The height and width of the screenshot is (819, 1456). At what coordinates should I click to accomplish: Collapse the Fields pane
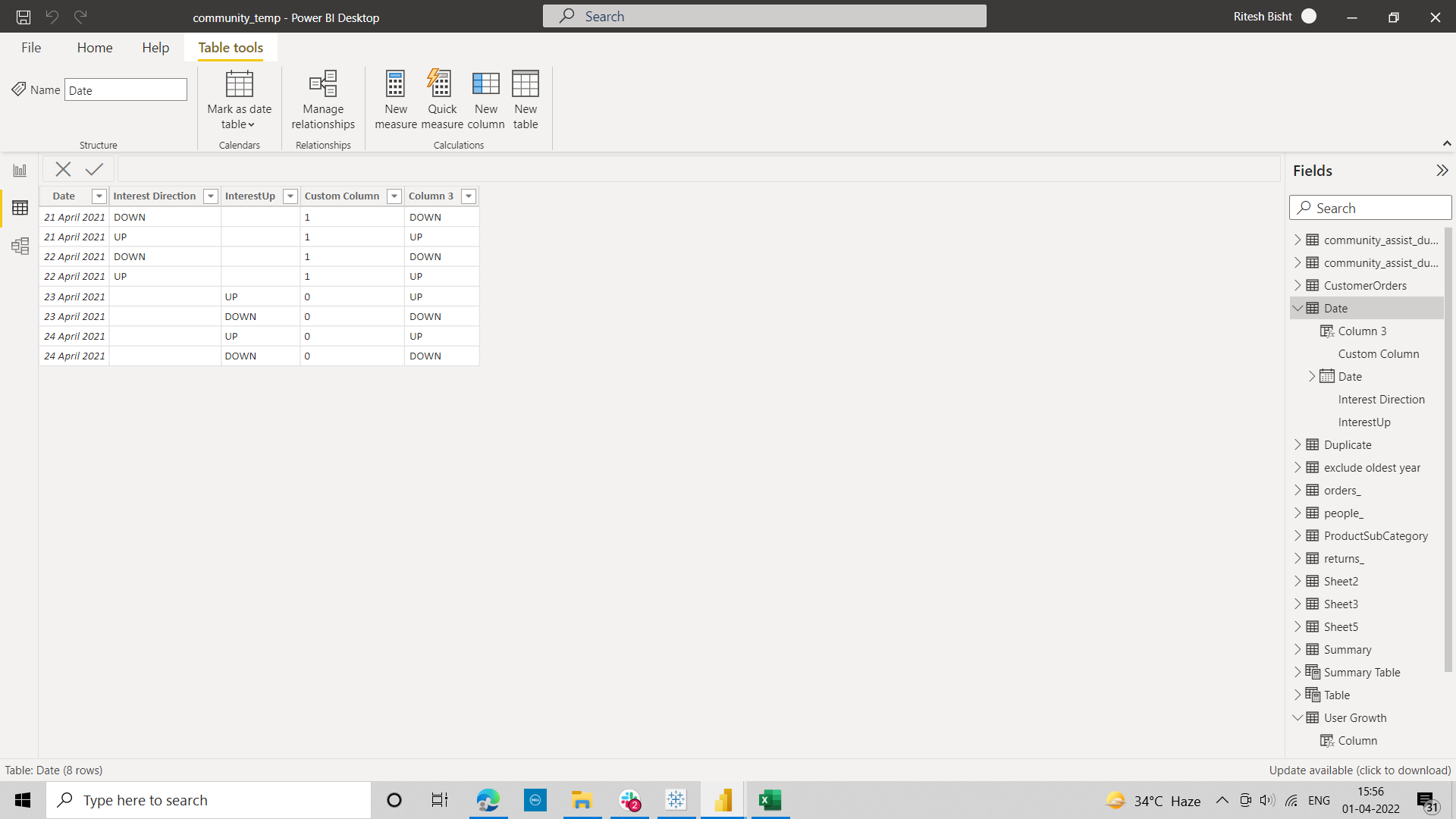point(1442,171)
